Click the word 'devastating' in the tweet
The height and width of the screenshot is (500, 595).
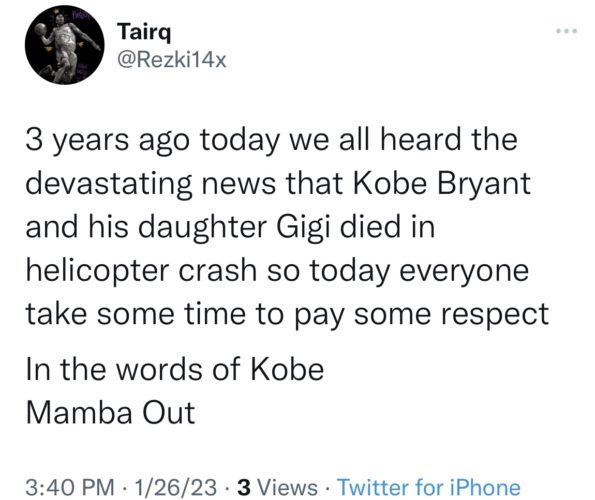109,185
